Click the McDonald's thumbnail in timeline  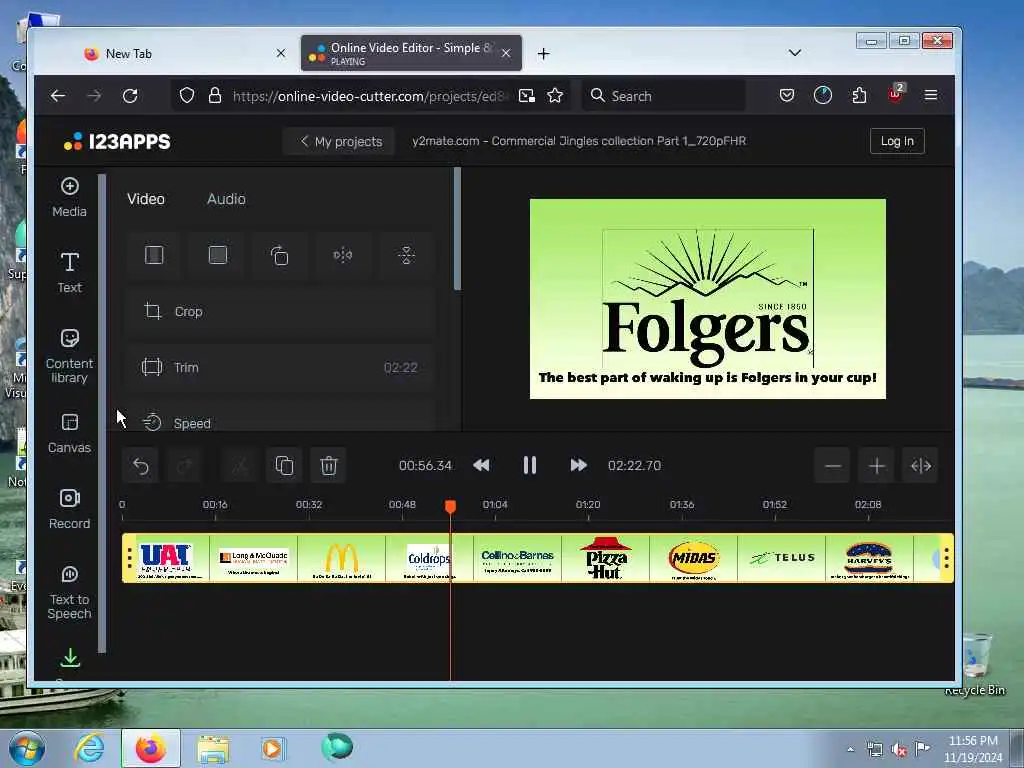click(342, 558)
